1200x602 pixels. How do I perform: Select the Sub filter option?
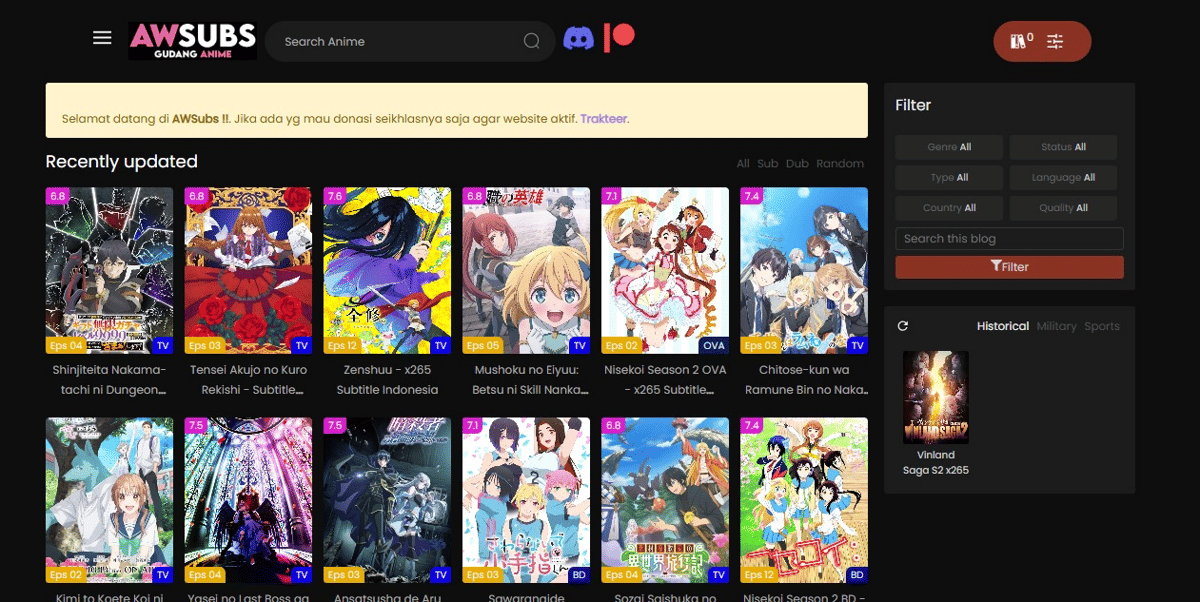(x=767, y=163)
